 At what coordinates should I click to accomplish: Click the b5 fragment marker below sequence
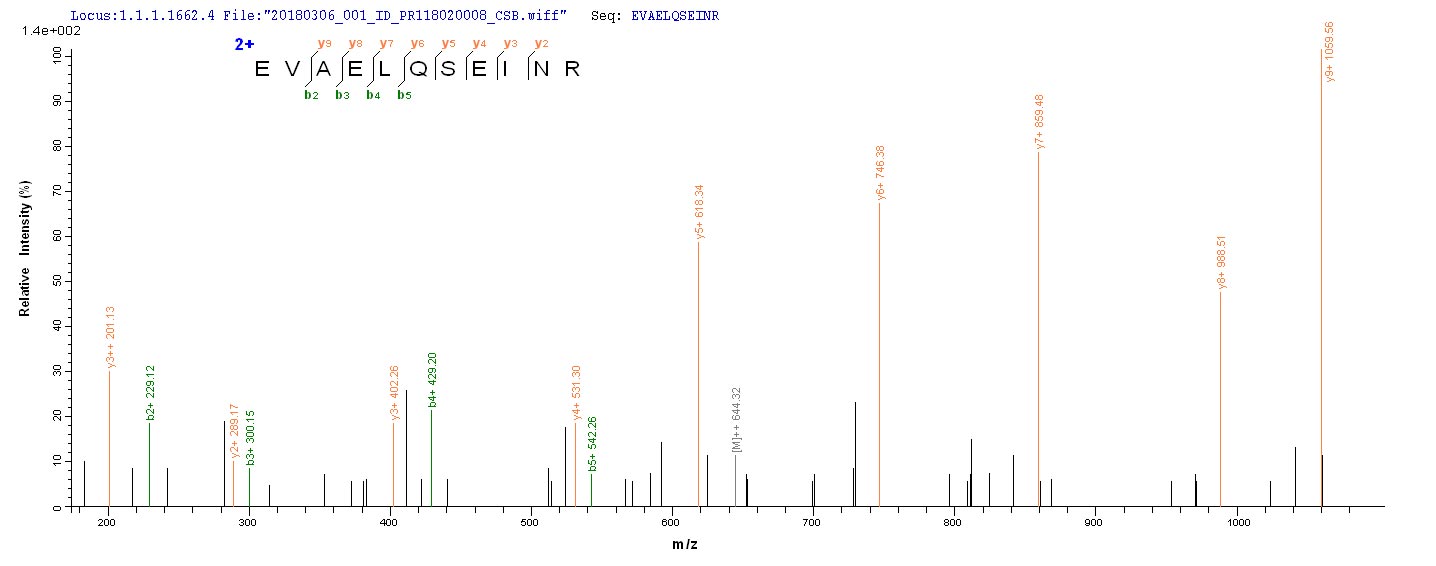404,95
